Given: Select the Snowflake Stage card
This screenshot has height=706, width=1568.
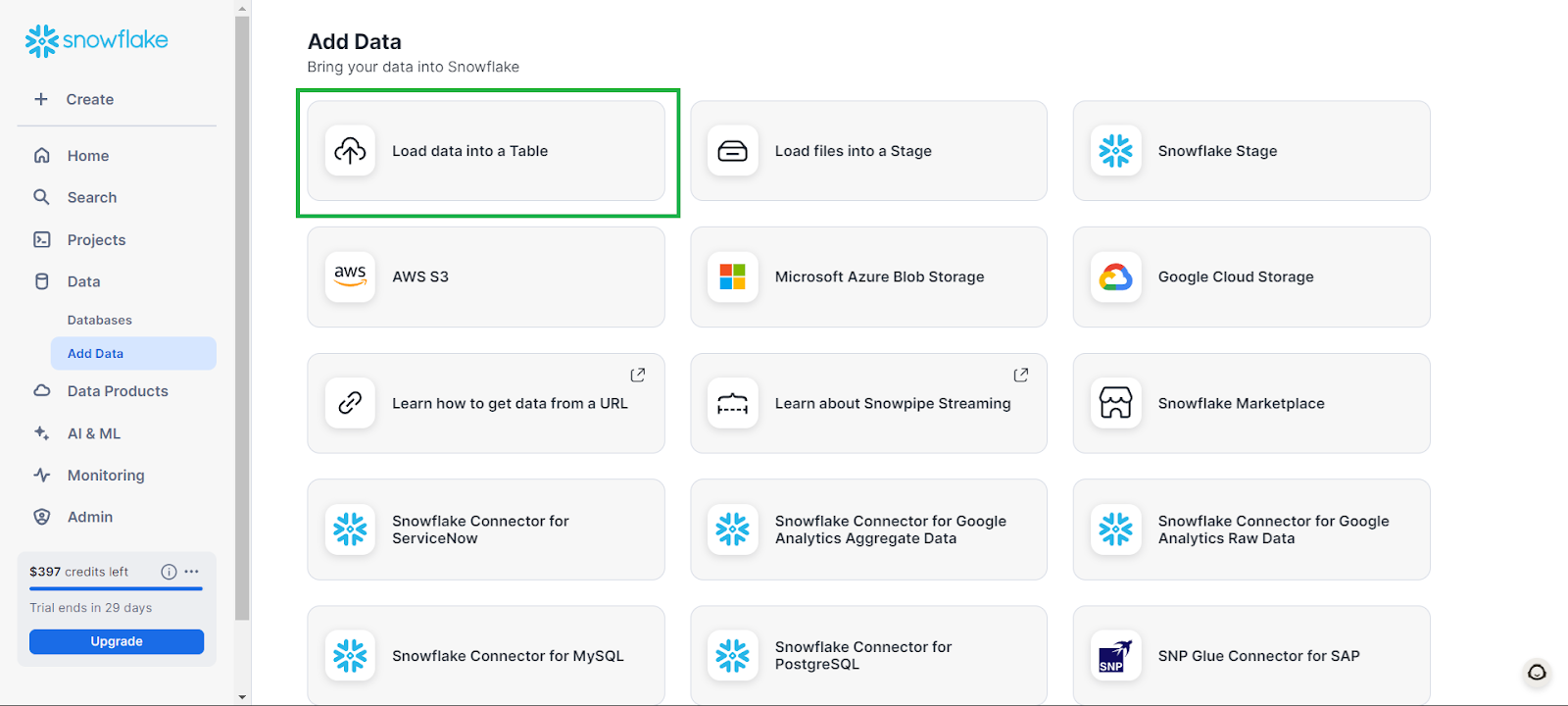Looking at the screenshot, I should [x=1251, y=151].
